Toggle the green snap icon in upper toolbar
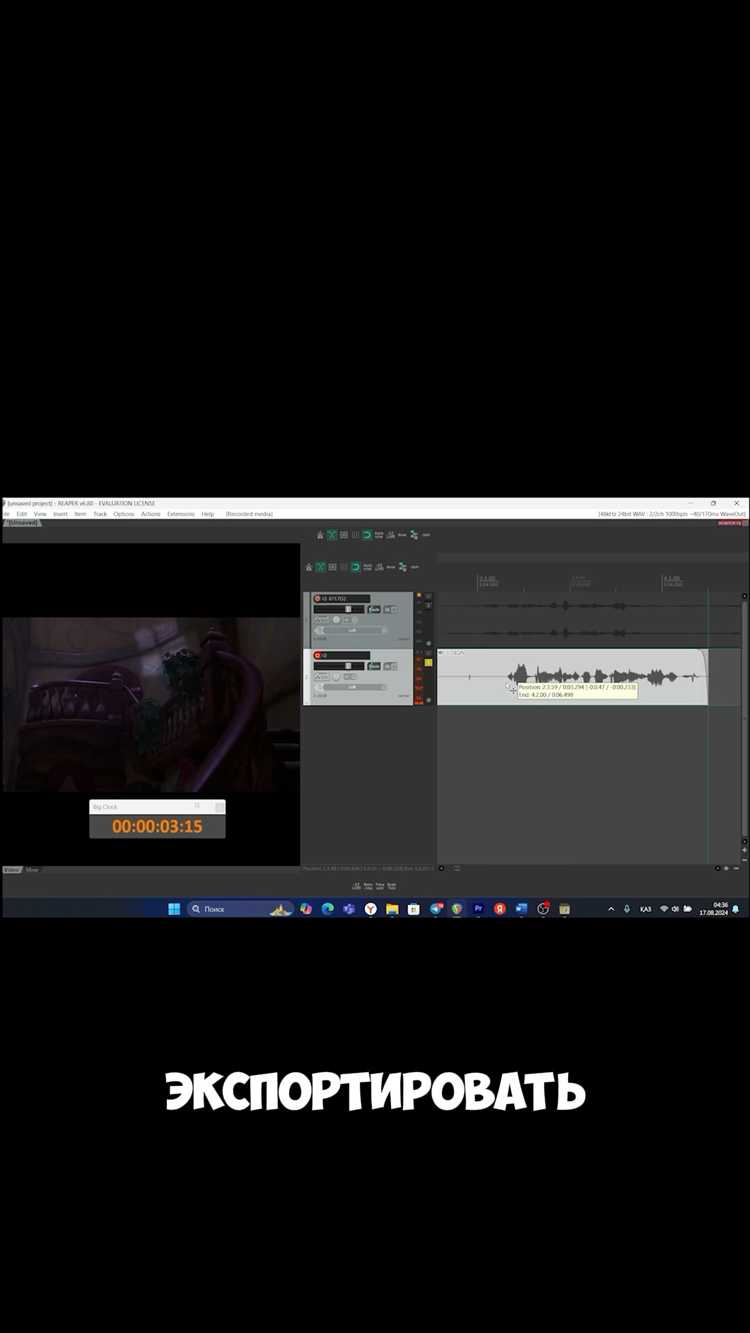The height and width of the screenshot is (1333, 750). point(367,536)
